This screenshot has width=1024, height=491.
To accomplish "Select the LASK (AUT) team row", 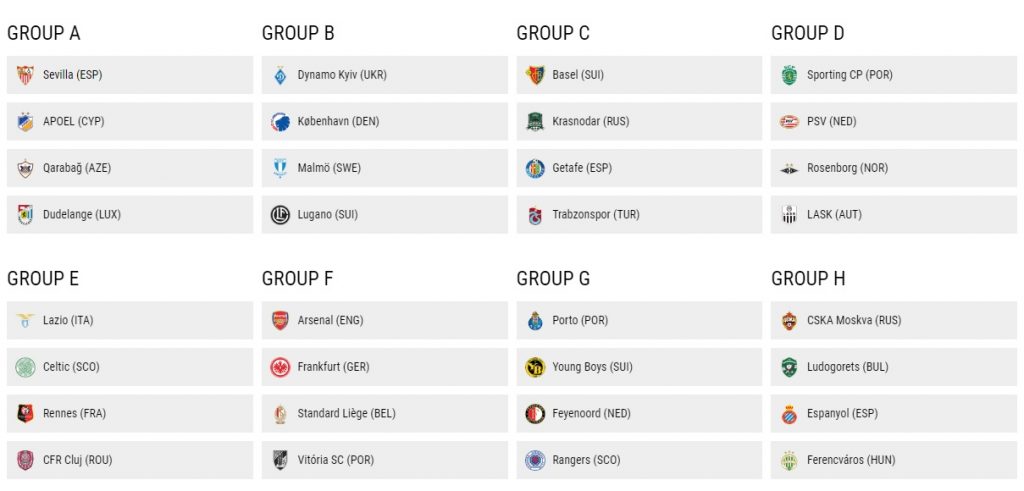I will [x=893, y=215].
